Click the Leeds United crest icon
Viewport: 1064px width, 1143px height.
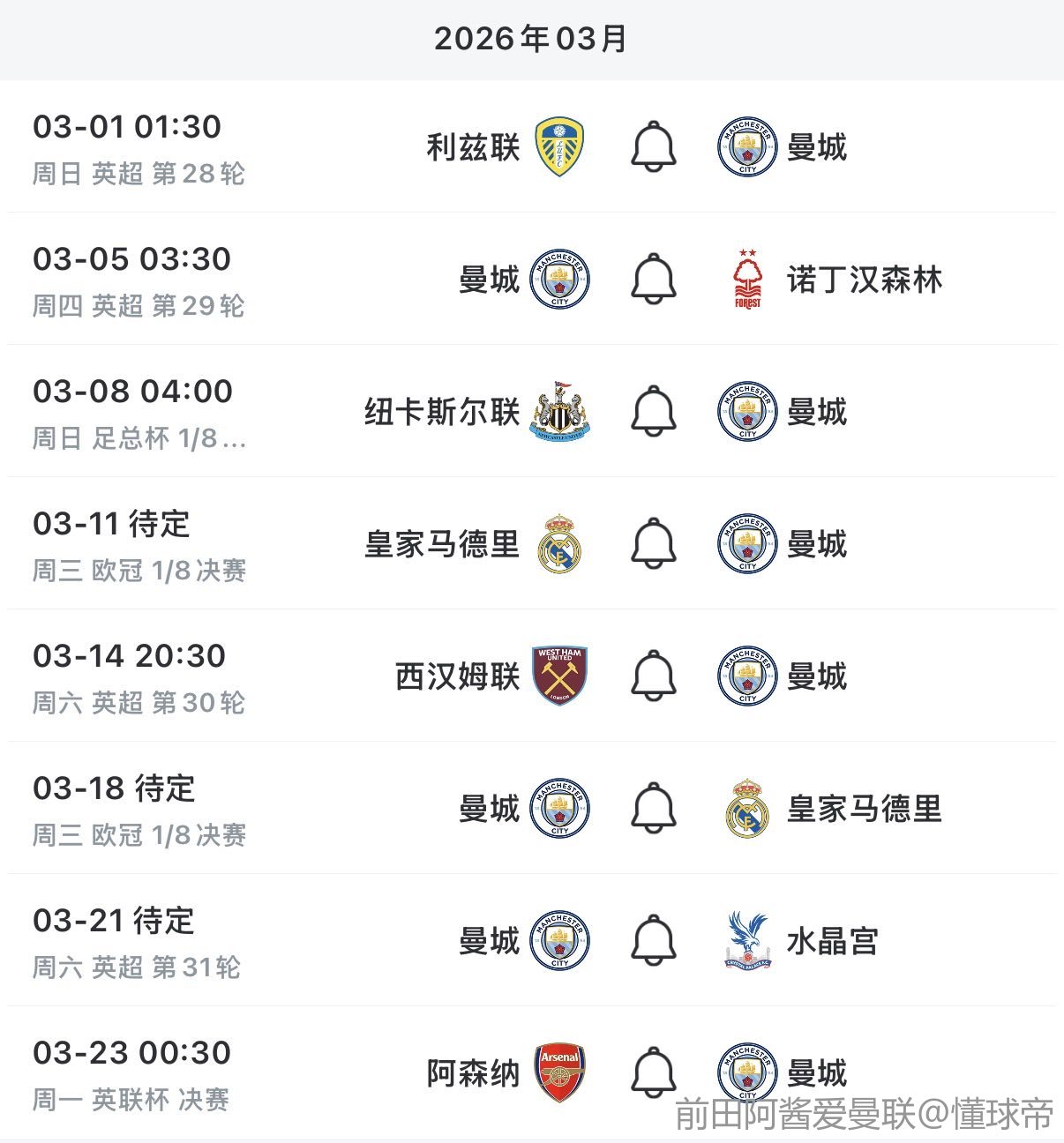tap(559, 147)
